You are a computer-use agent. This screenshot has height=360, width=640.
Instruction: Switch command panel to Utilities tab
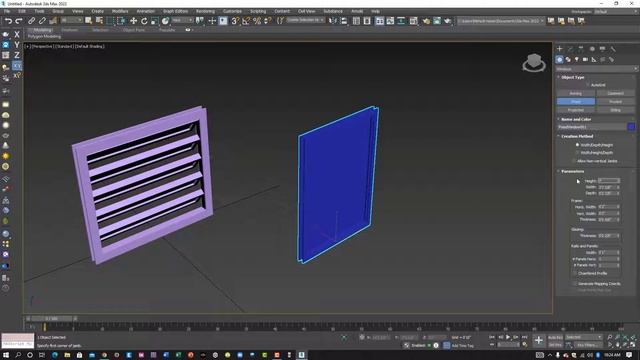click(x=613, y=49)
